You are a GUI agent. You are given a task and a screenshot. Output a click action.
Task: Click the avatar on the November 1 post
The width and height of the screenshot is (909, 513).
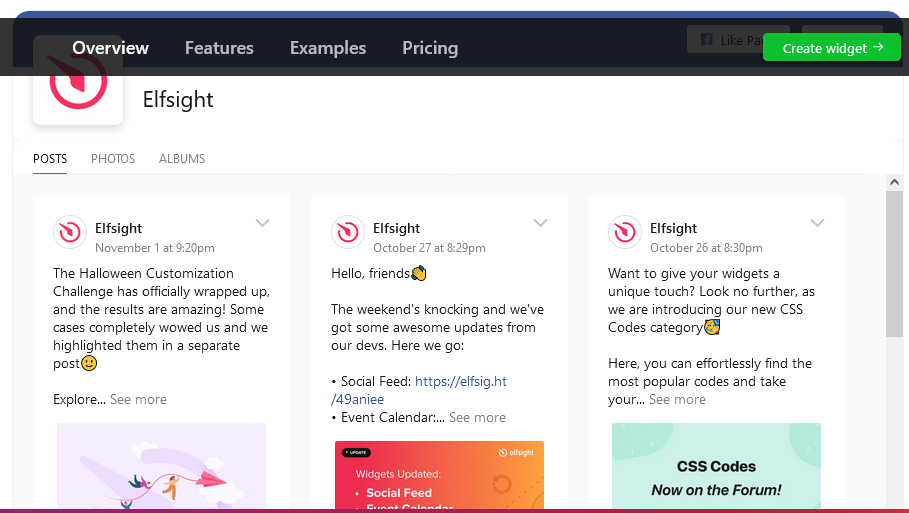tap(70, 232)
